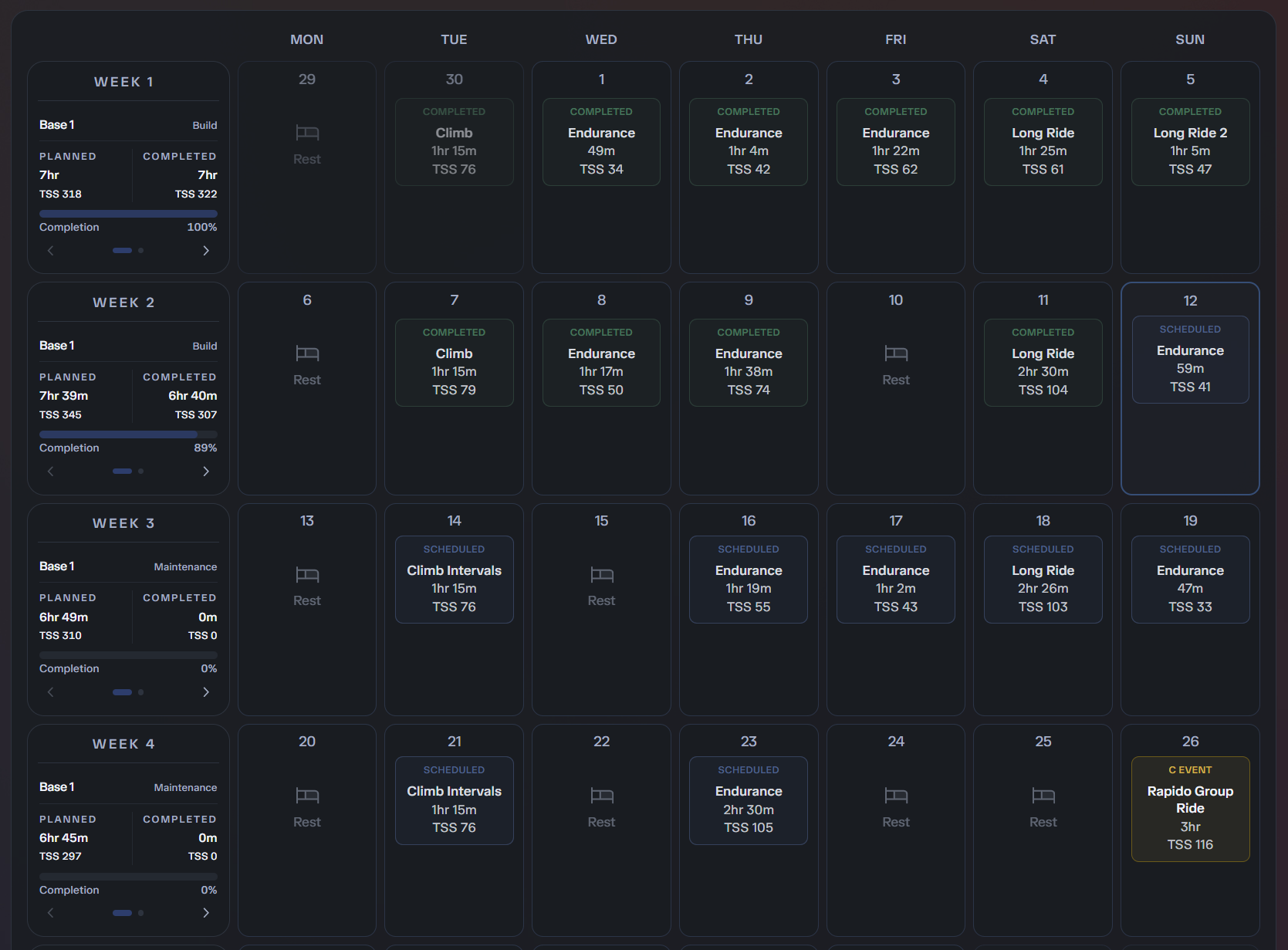Screen dimensions: 1288x950
Task: Go to previous Week 1 summary page
Action: 51,251
